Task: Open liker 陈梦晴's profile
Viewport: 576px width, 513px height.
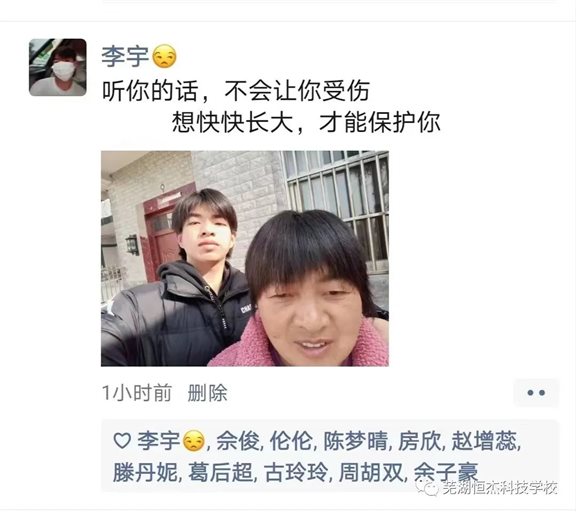Action: (x=356, y=441)
